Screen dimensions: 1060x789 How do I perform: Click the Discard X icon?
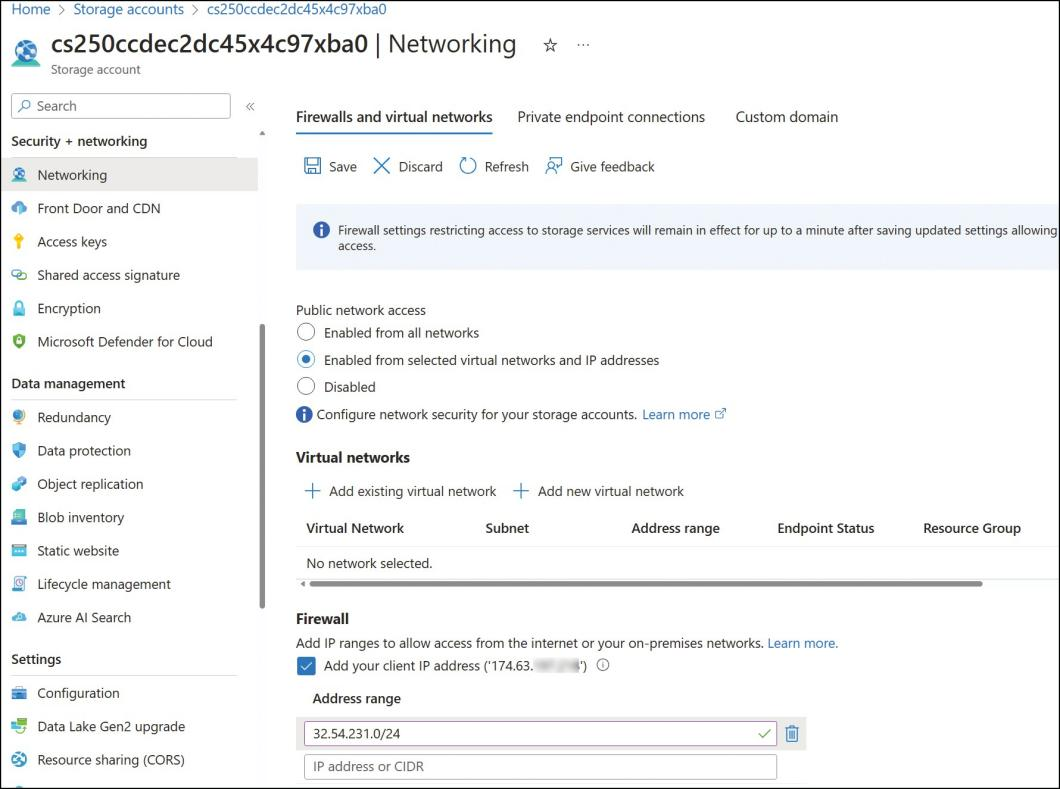382,166
